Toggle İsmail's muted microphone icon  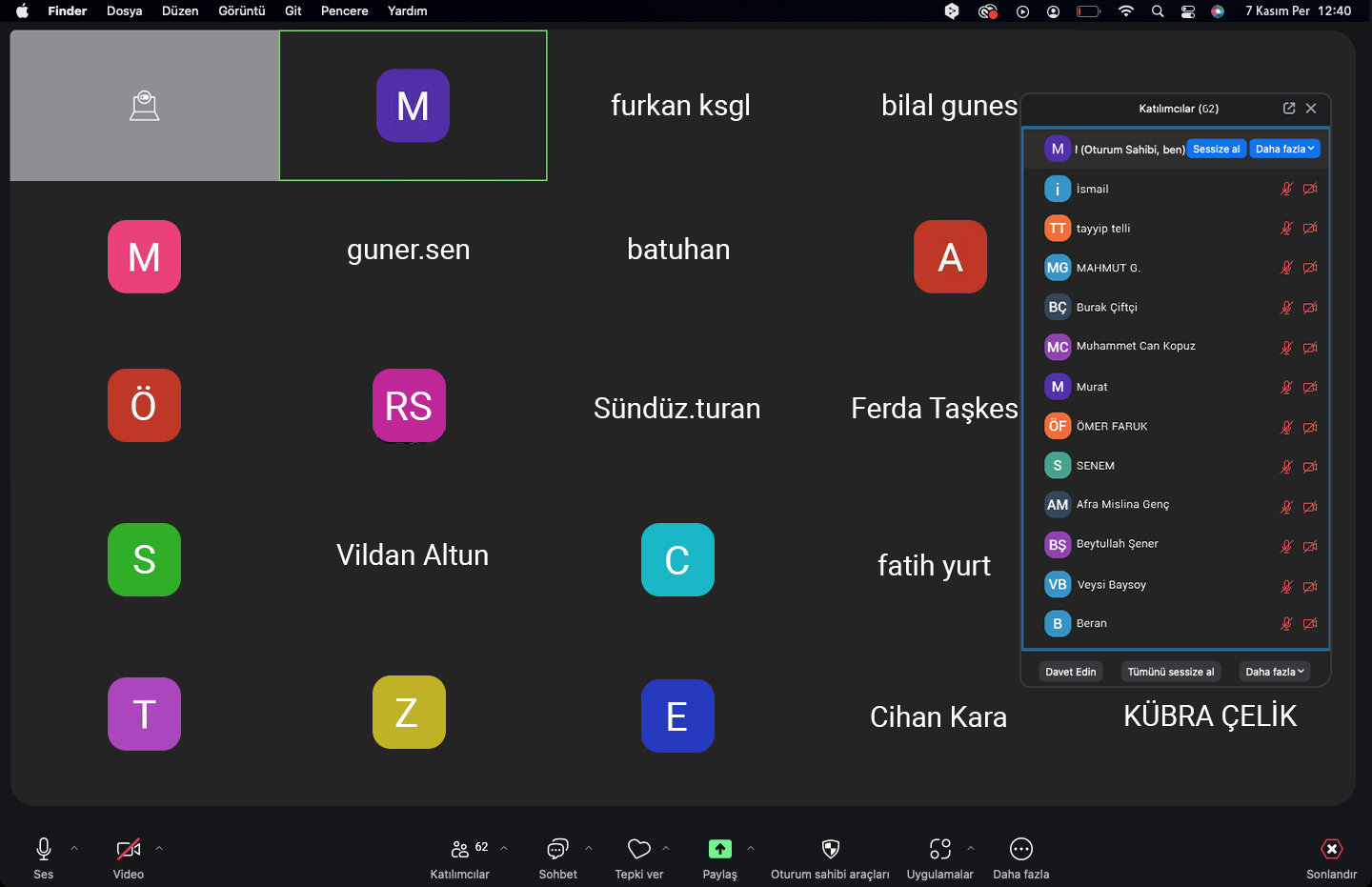(1286, 189)
